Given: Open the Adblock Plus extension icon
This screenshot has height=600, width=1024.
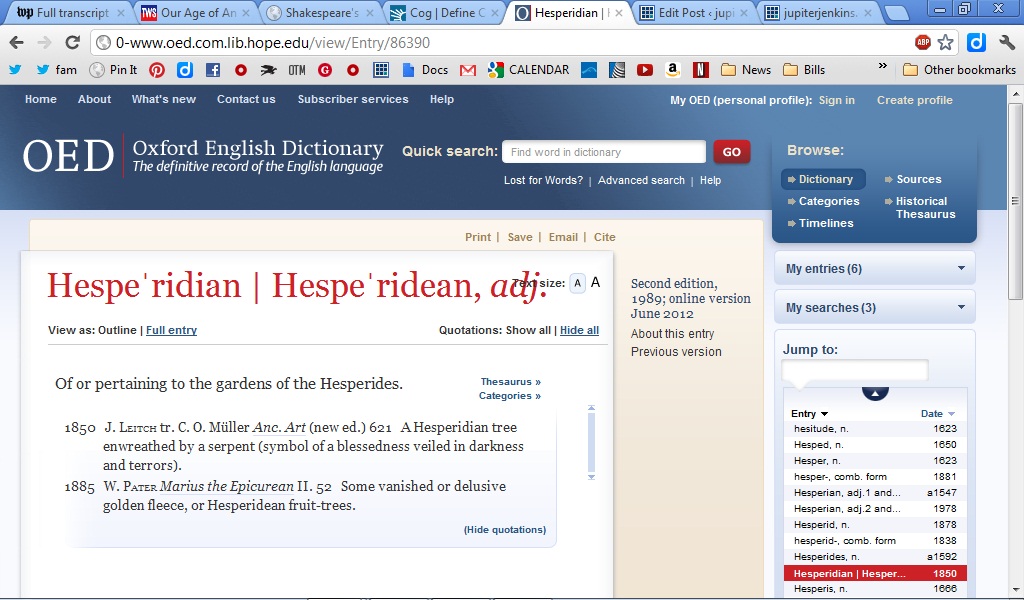Looking at the screenshot, I should tap(923, 43).
